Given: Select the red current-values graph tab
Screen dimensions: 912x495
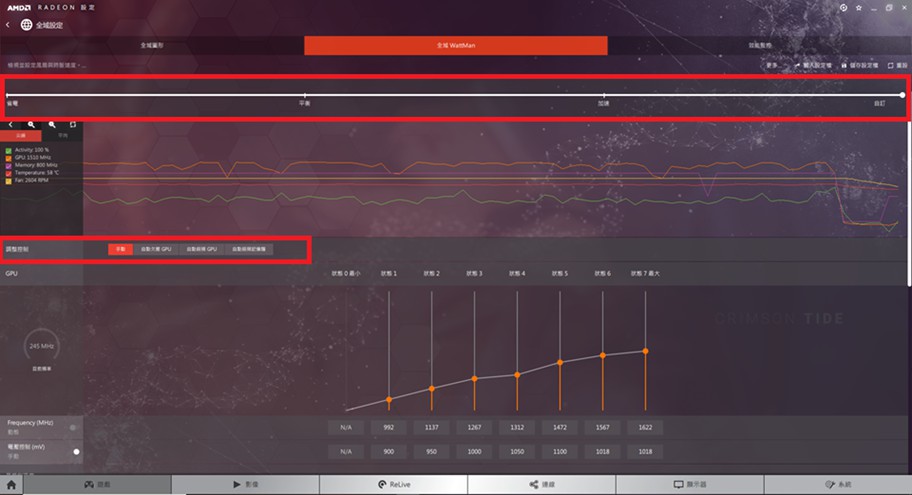Looking at the screenshot, I should click(x=21, y=136).
